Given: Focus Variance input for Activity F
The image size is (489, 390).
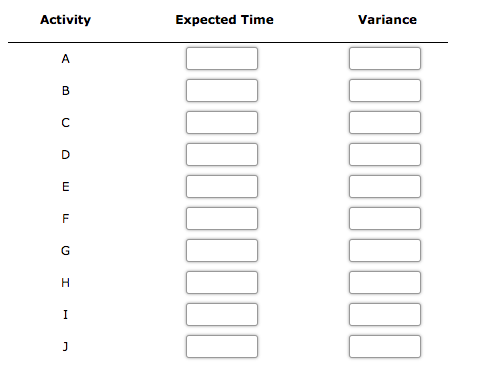Looking at the screenshot, I should pyautogui.click(x=385, y=219).
